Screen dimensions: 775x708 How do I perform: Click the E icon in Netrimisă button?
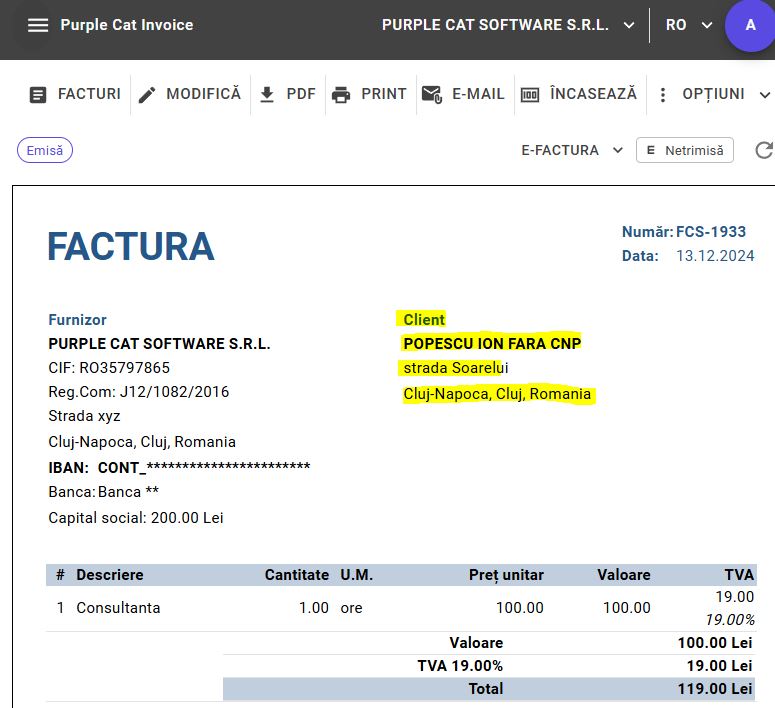(651, 150)
